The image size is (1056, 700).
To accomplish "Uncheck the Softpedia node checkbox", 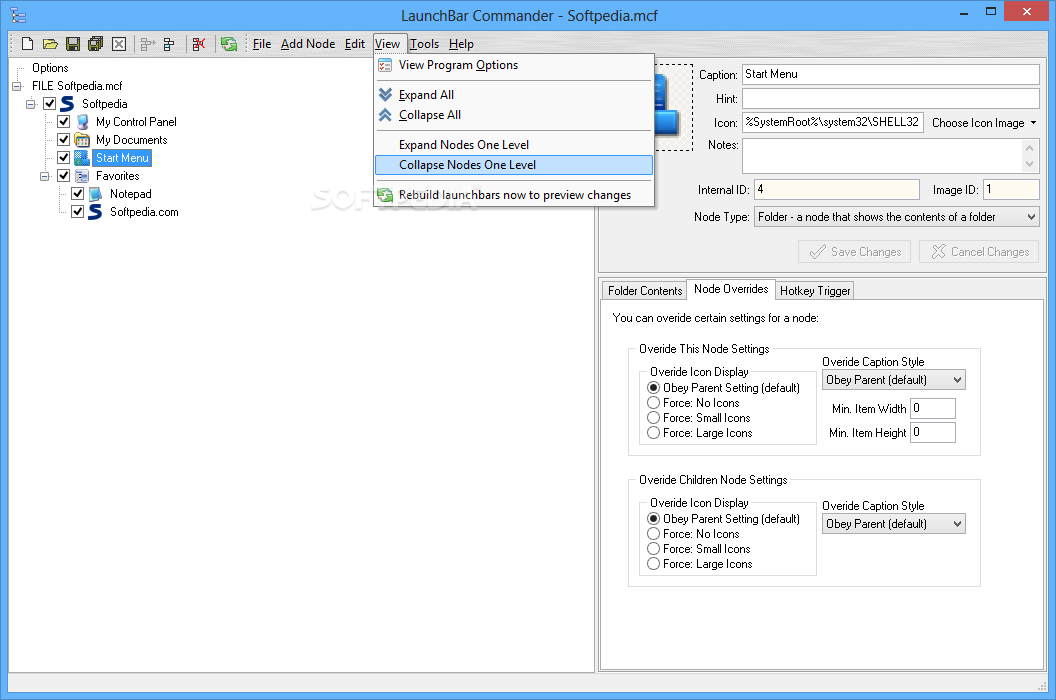I will (49, 104).
